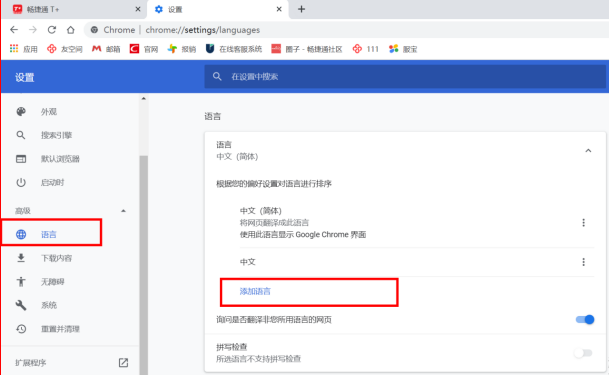The width and height of the screenshot is (609, 375).
Task: Open the 友空间 bookmark
Action: 64,49
